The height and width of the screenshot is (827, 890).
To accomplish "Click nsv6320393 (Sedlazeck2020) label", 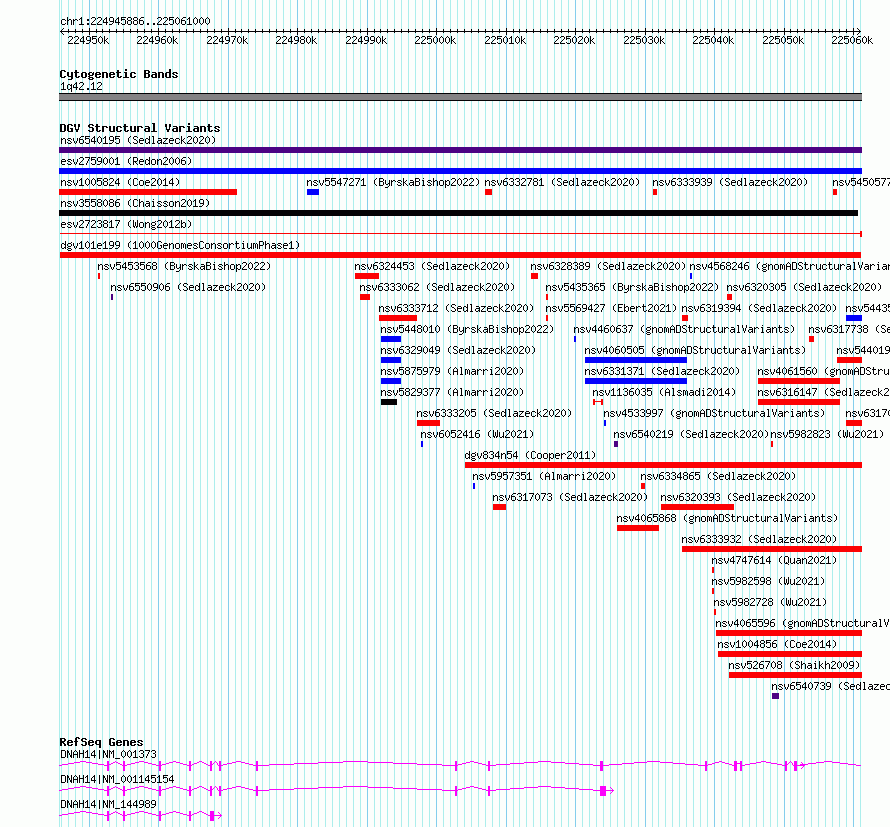I will [738, 497].
